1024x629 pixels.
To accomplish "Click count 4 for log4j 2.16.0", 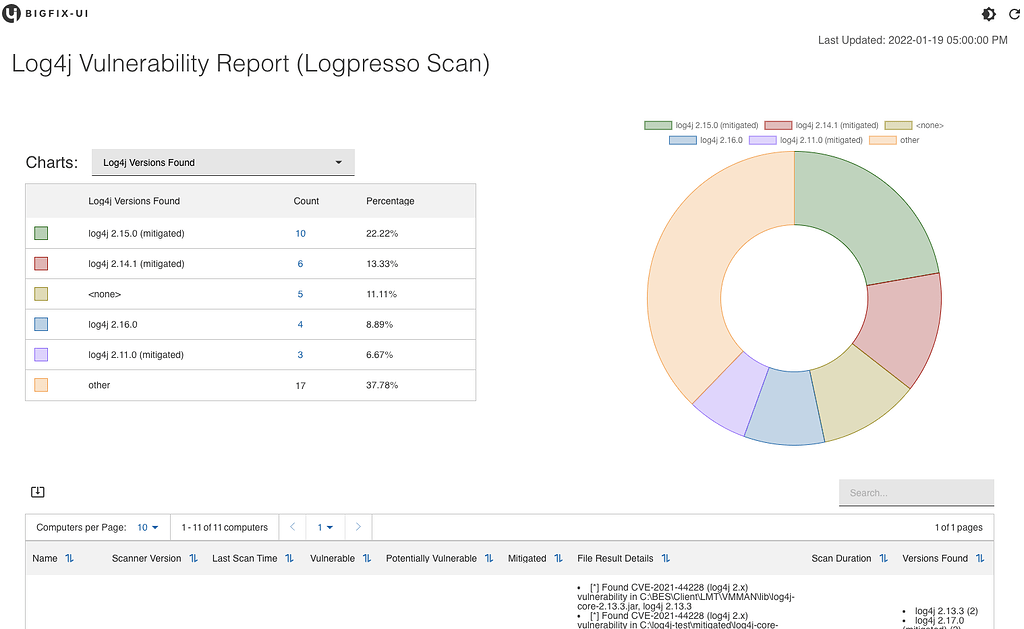I will (x=300, y=324).
